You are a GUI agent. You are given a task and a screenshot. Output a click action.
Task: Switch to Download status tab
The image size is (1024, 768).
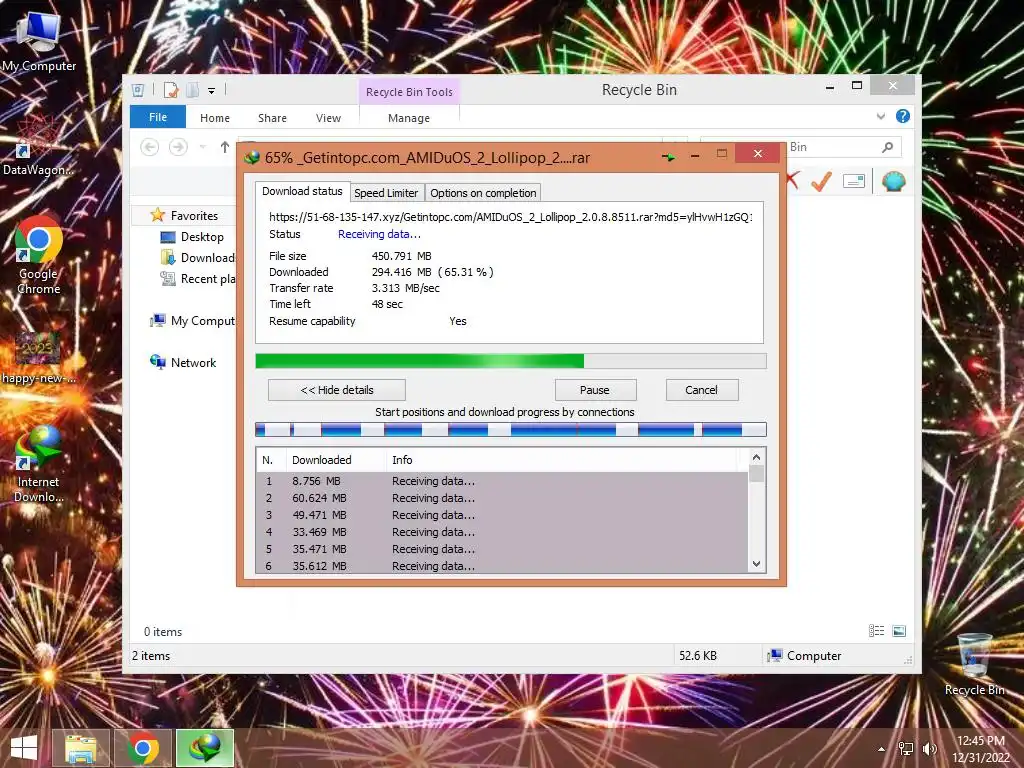point(302,191)
